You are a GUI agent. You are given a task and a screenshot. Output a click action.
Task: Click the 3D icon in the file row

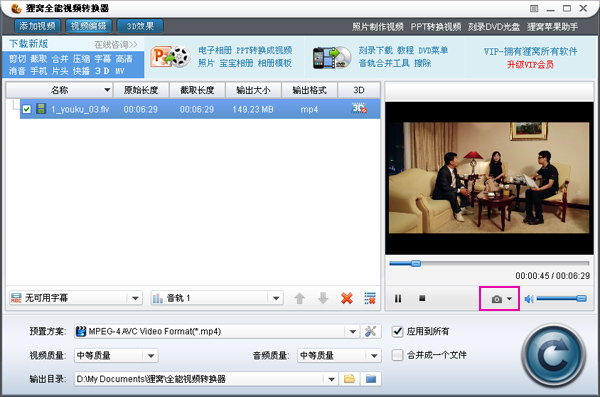pos(359,108)
